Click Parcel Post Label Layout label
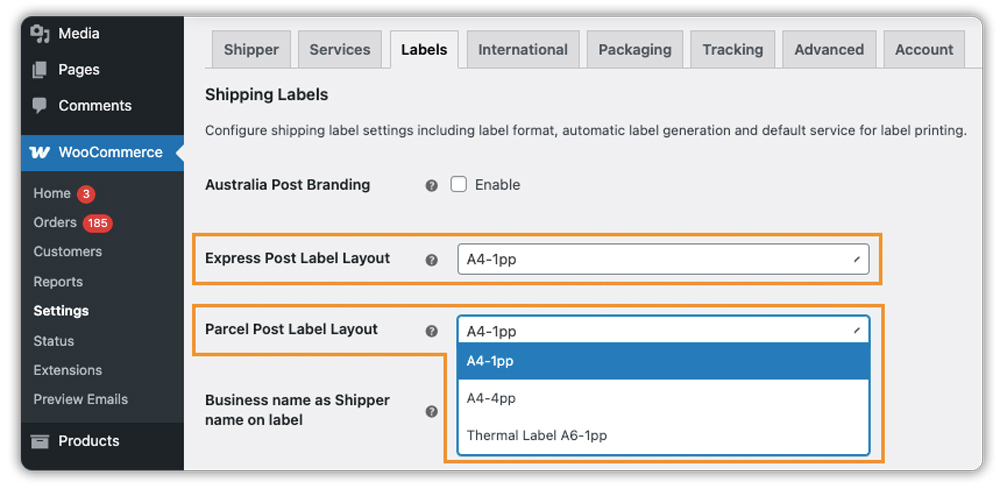 [x=291, y=330]
